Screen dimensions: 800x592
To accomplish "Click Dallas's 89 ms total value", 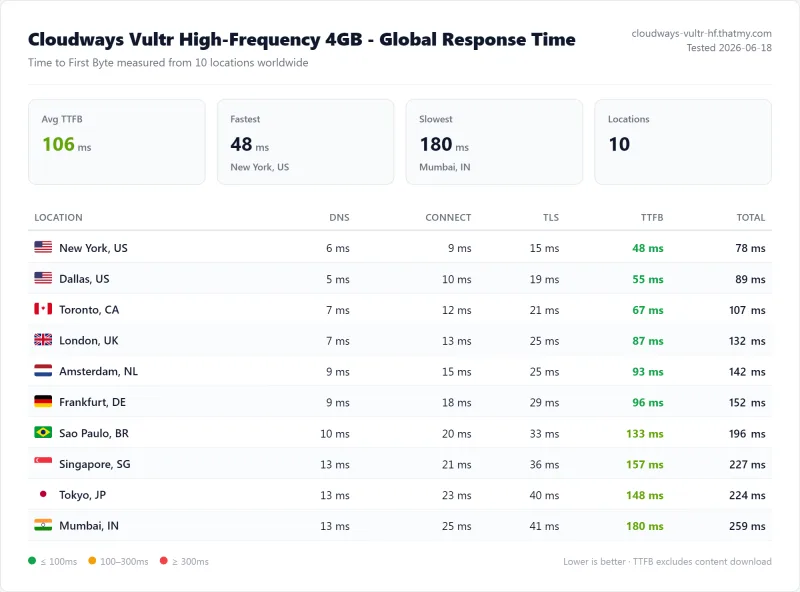I will click(x=750, y=279).
